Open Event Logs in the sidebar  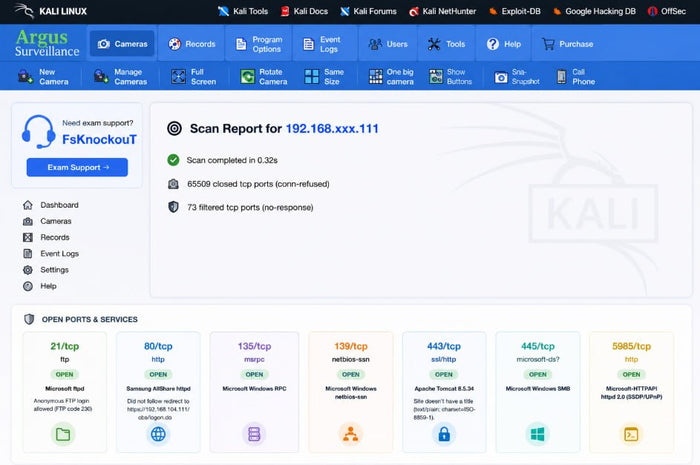(50, 253)
